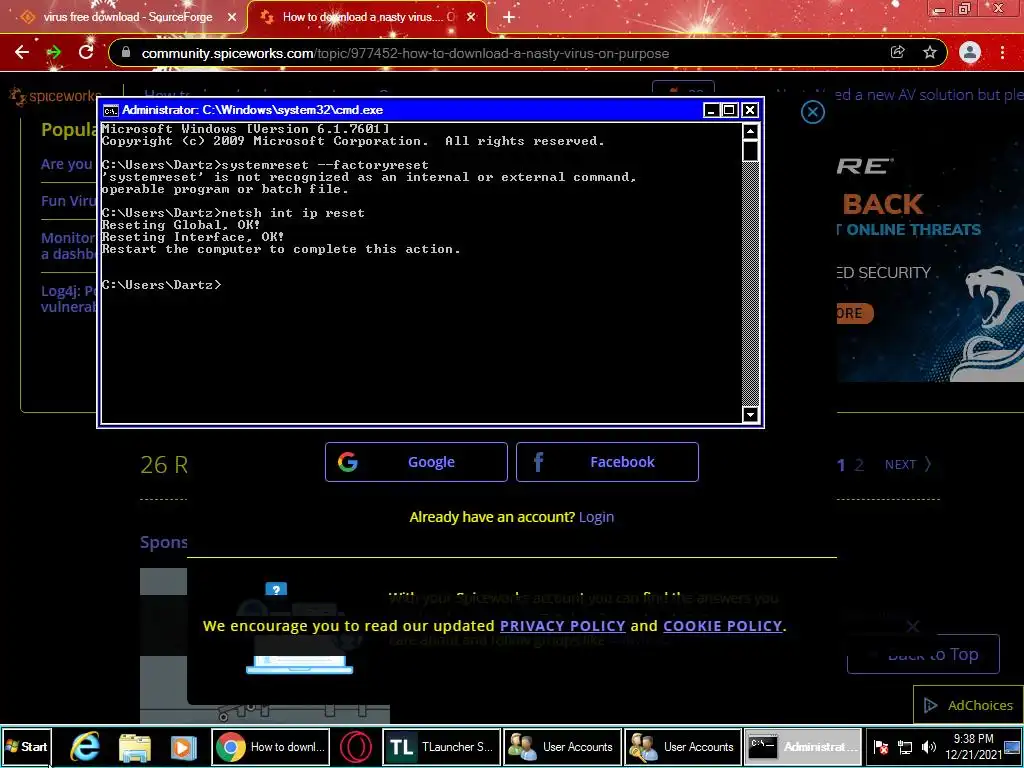Click the orange ad button ending in ORE
The height and width of the screenshot is (768, 1024).
pyautogui.click(x=854, y=313)
